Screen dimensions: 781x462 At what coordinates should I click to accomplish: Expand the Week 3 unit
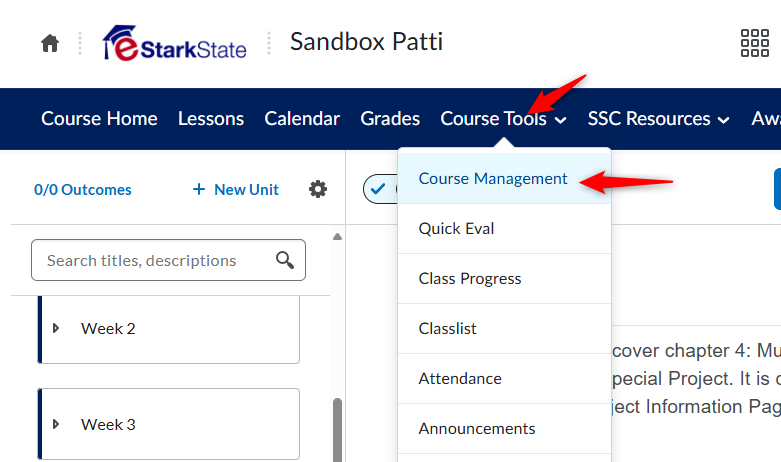pos(56,424)
